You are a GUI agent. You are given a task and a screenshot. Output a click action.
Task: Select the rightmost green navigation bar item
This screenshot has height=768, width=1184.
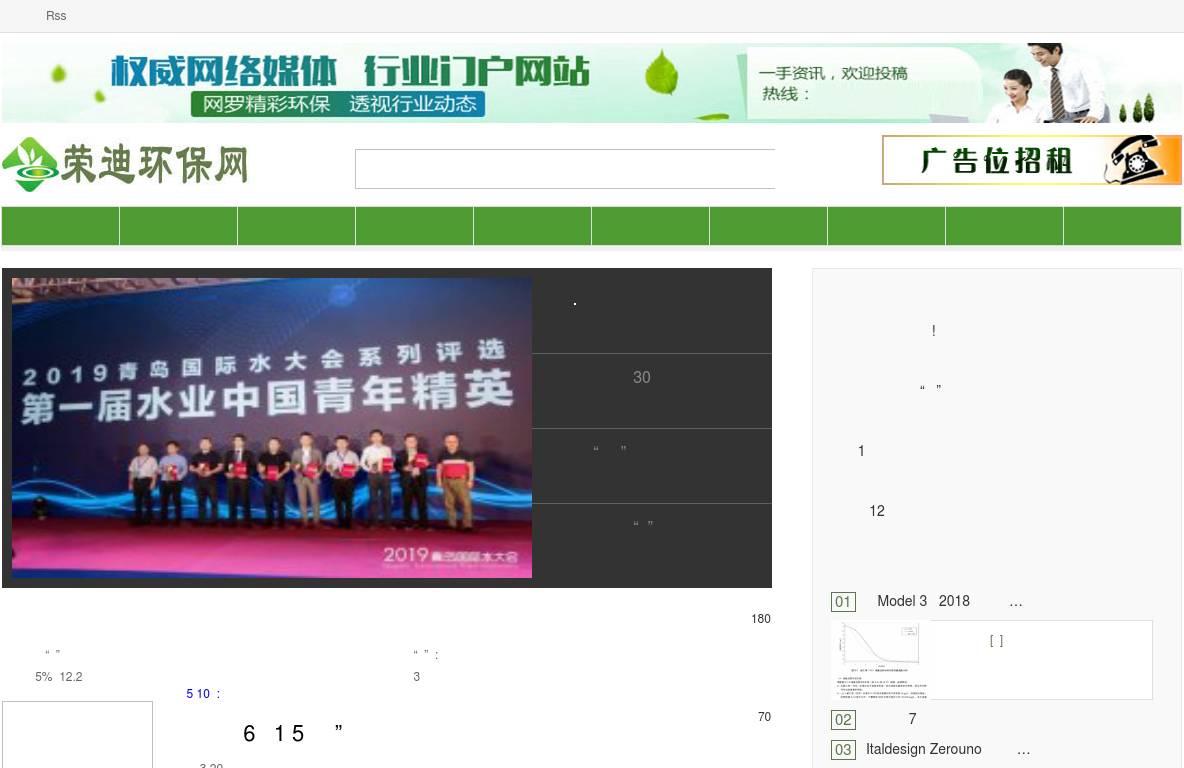[x=1122, y=226]
